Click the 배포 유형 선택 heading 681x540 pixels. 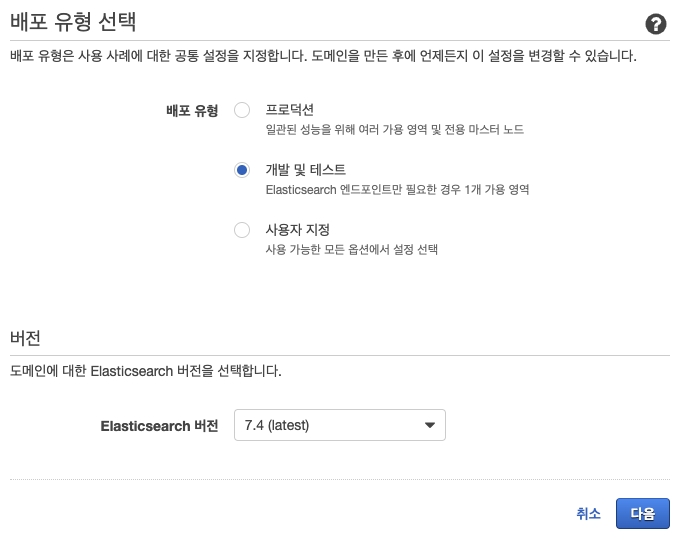[x=73, y=21]
